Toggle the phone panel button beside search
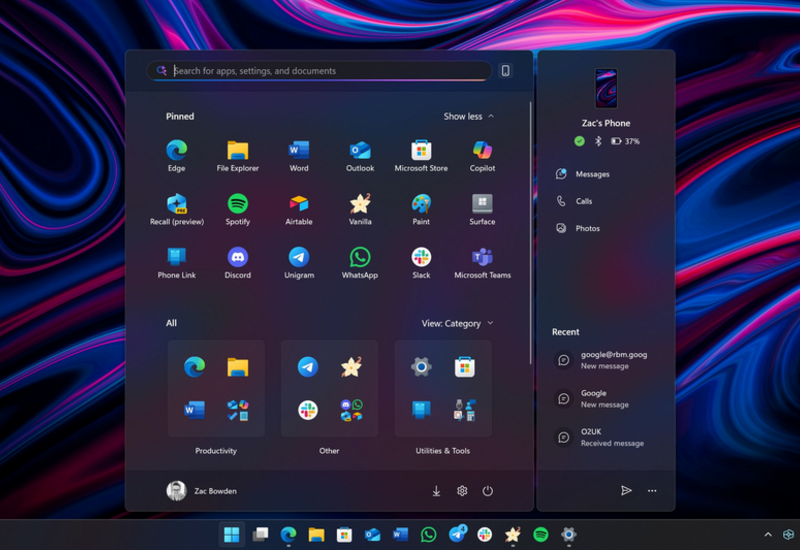Image resolution: width=800 pixels, height=550 pixels. click(506, 70)
